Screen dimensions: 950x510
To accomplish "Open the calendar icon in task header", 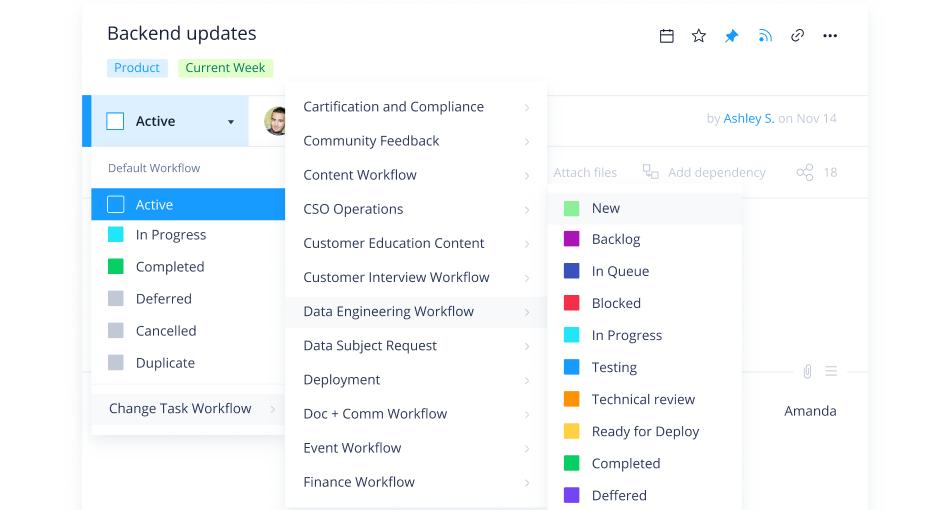I will click(x=667, y=36).
